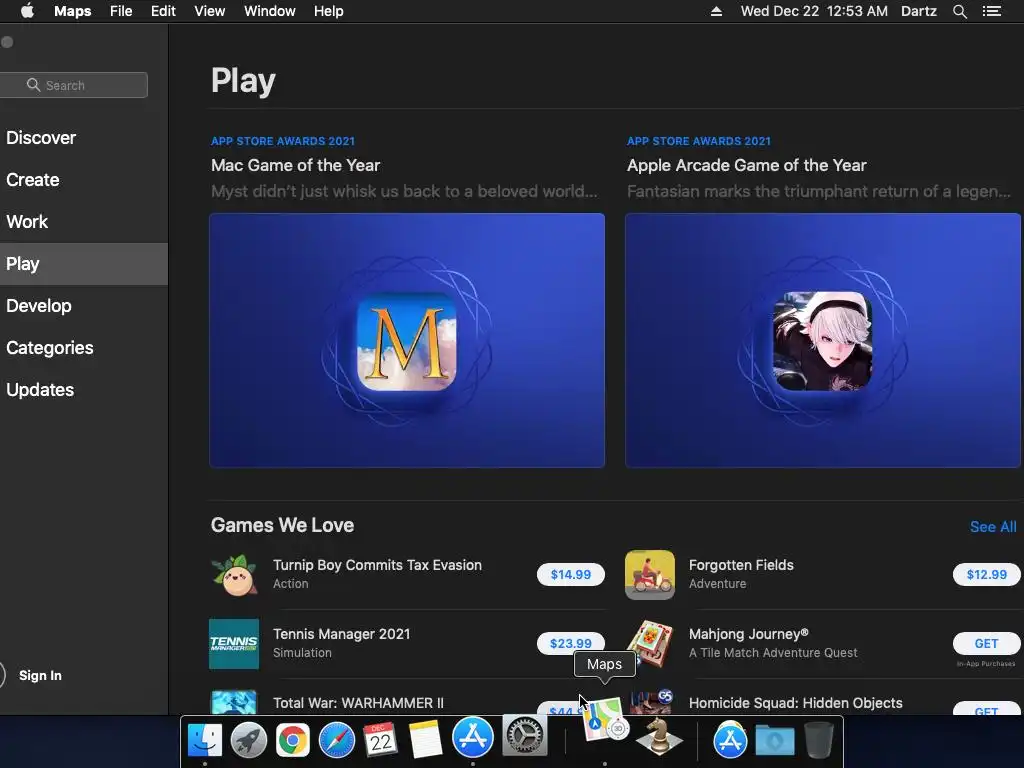Click Sign In in sidebar
The height and width of the screenshot is (768, 1024).
pos(40,675)
